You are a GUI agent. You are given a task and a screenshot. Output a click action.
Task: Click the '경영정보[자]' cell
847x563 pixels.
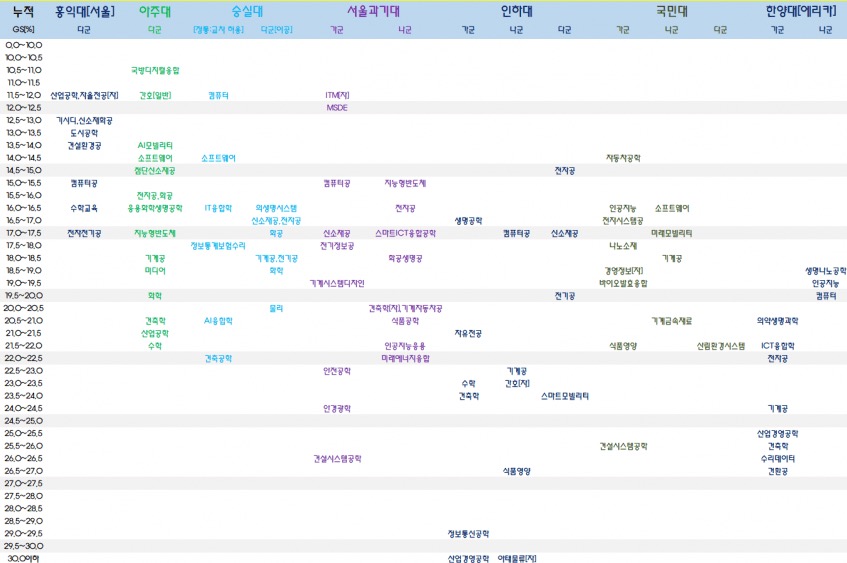623,271
